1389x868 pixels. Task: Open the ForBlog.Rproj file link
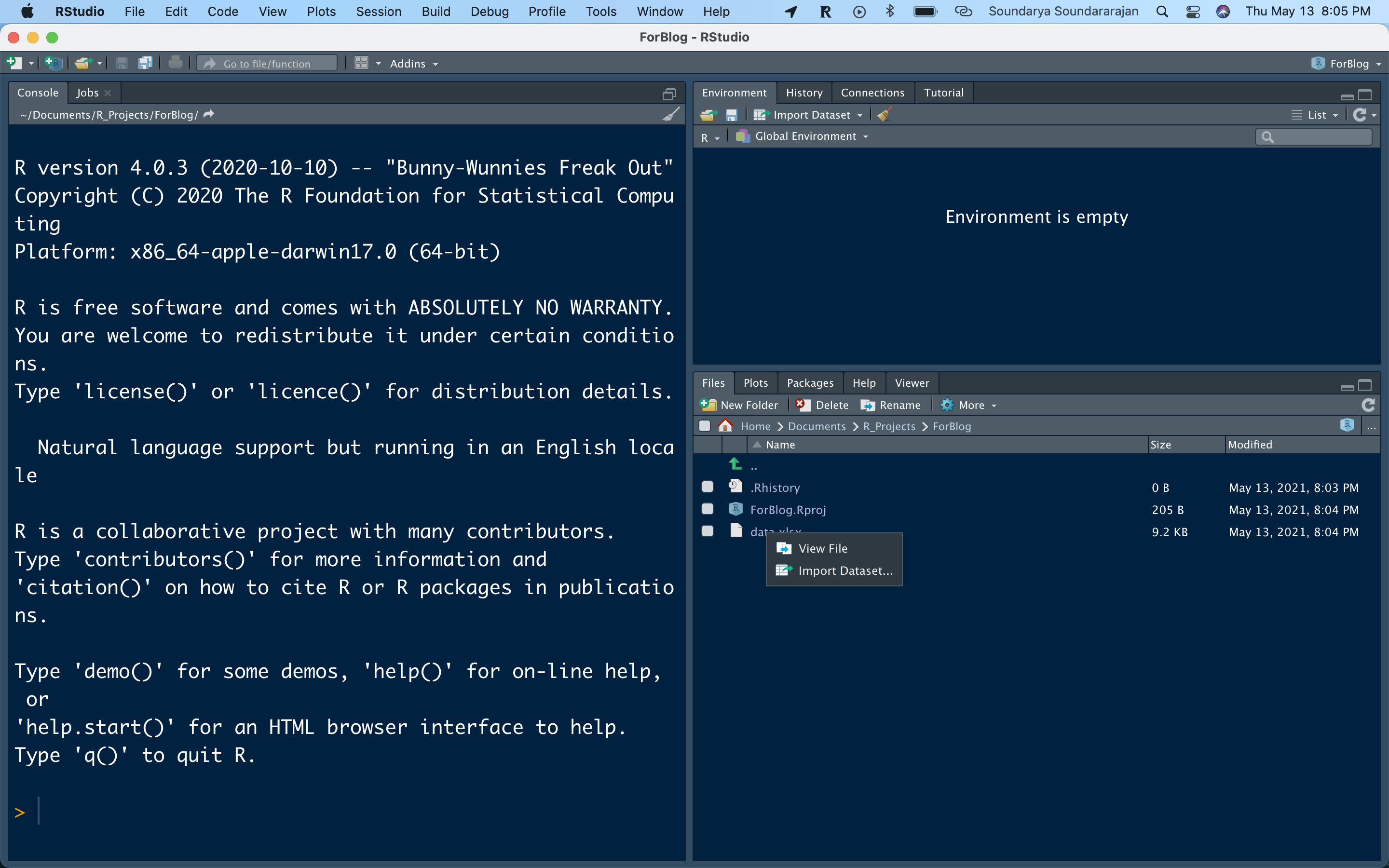coord(788,510)
